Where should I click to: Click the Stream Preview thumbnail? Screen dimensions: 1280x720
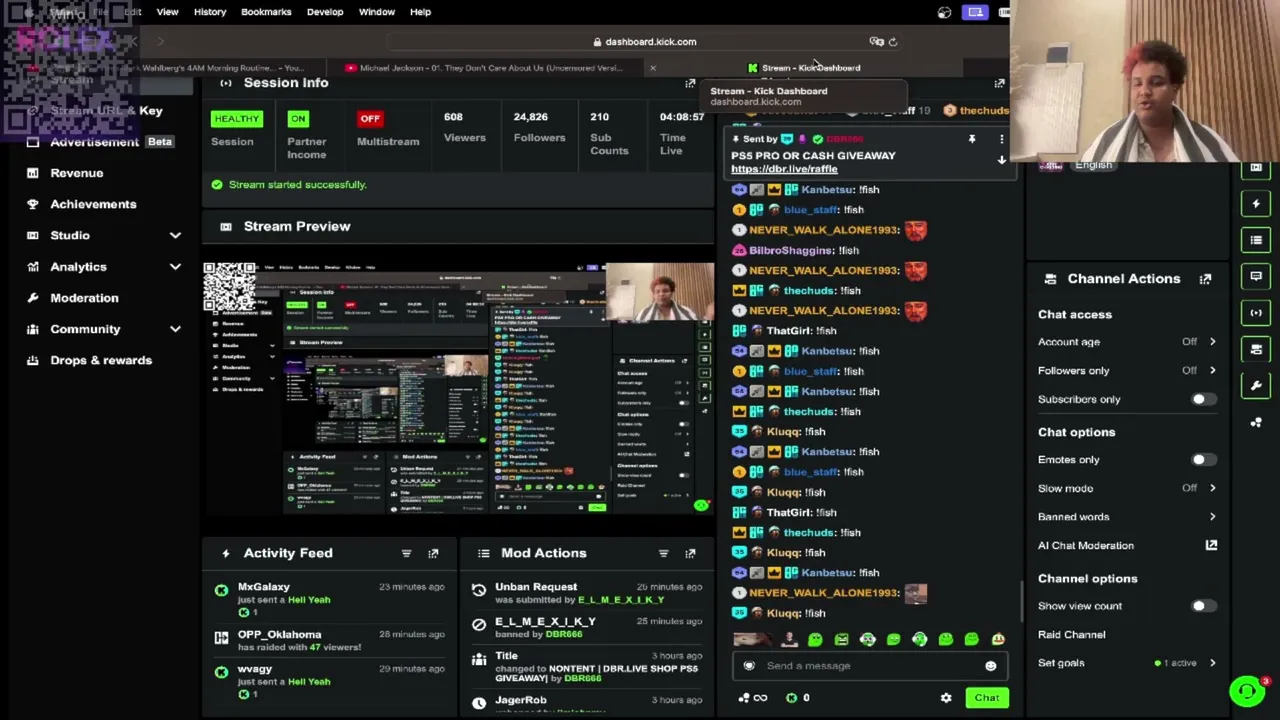[x=459, y=389]
